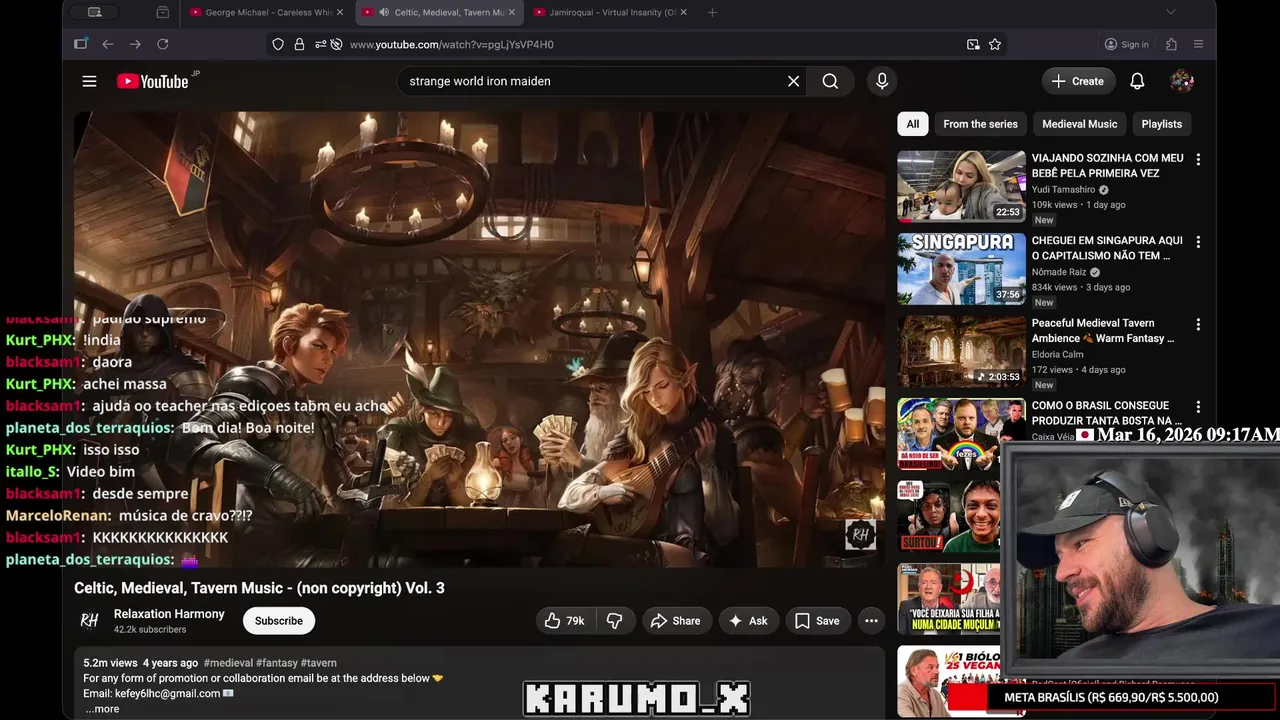The width and height of the screenshot is (1280, 720).
Task: Bookmark this page with star icon
Action: (995, 44)
